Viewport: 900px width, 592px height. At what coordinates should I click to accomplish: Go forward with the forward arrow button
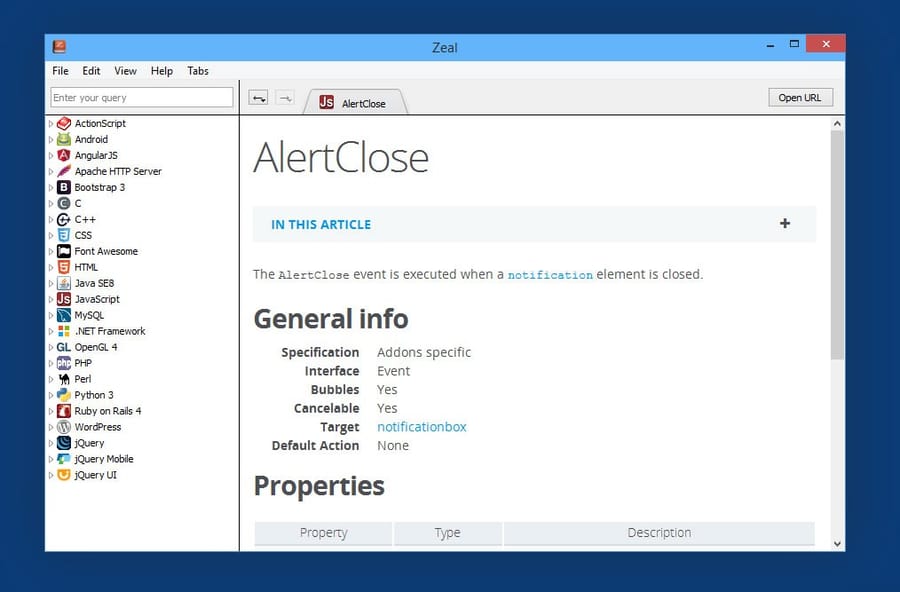point(285,98)
